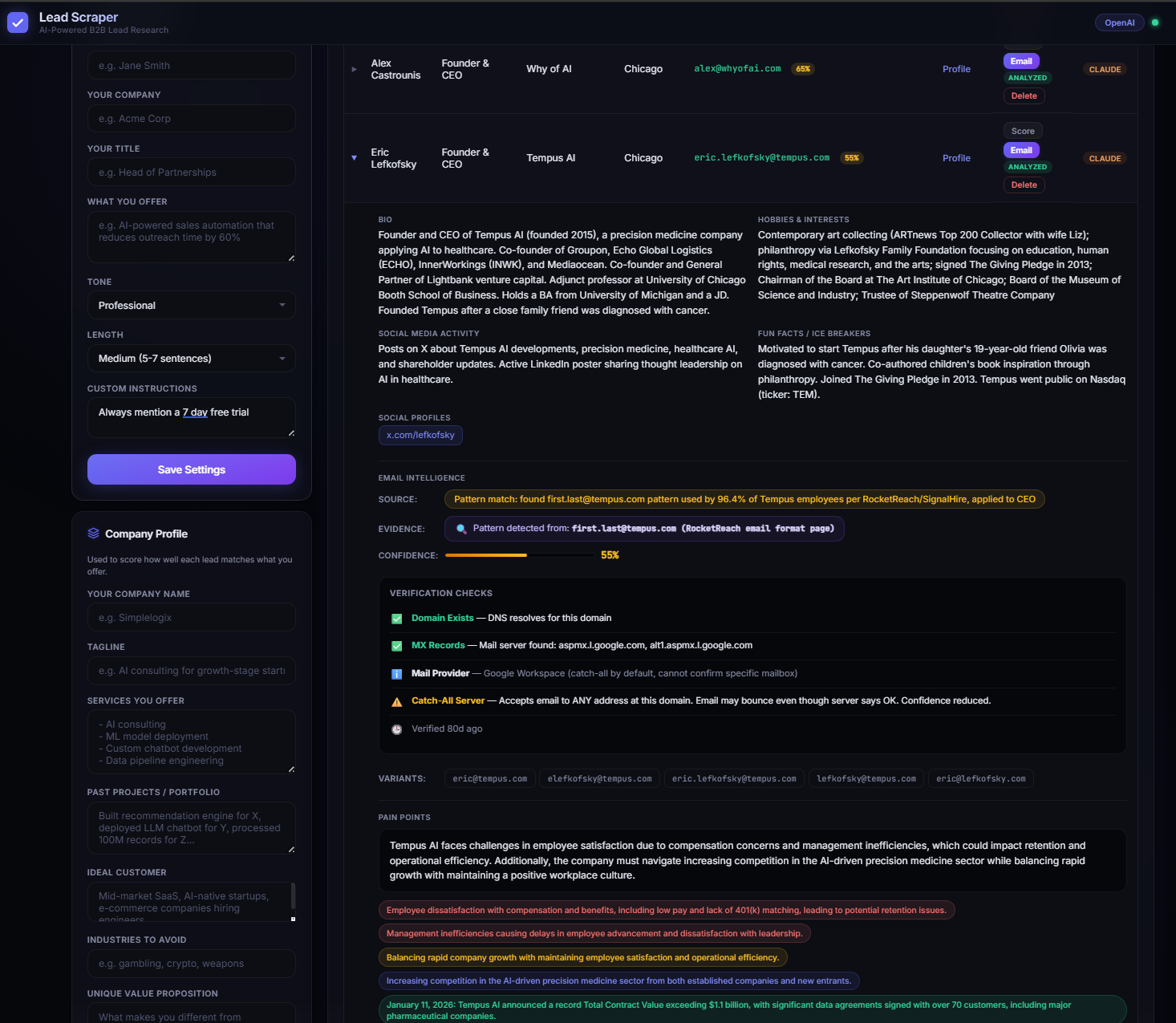The width and height of the screenshot is (1176, 1023).
Task: Open the Tone dropdown set to Professional
Action: pyautogui.click(x=192, y=305)
